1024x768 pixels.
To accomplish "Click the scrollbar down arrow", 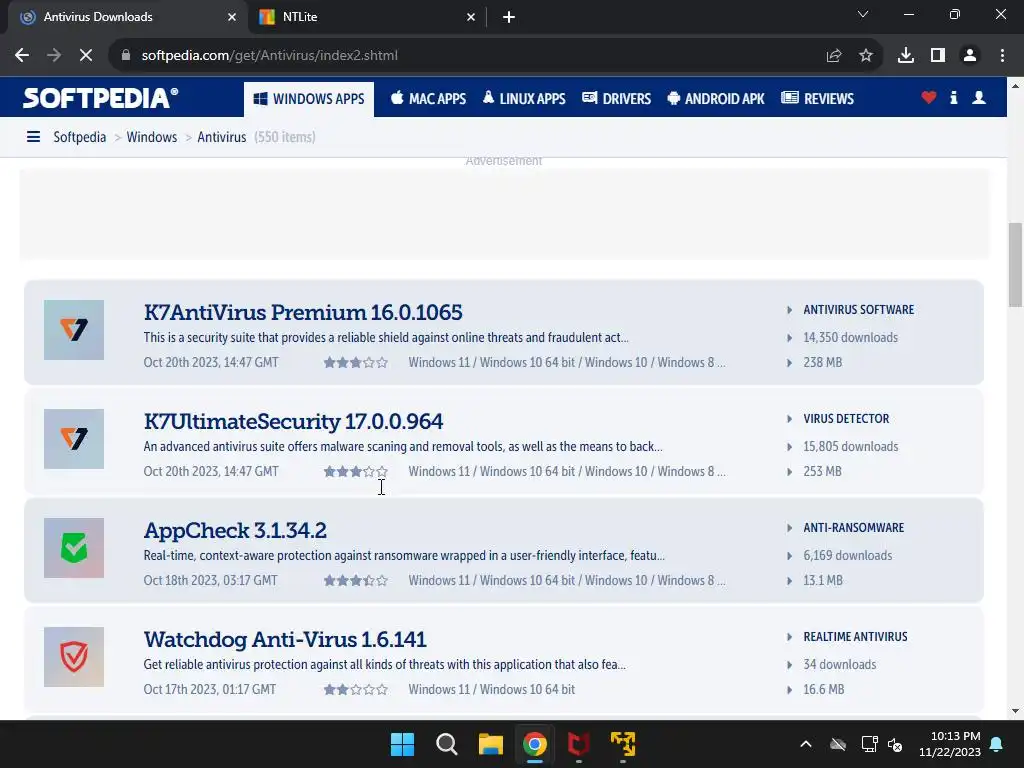I will coord(1015,711).
